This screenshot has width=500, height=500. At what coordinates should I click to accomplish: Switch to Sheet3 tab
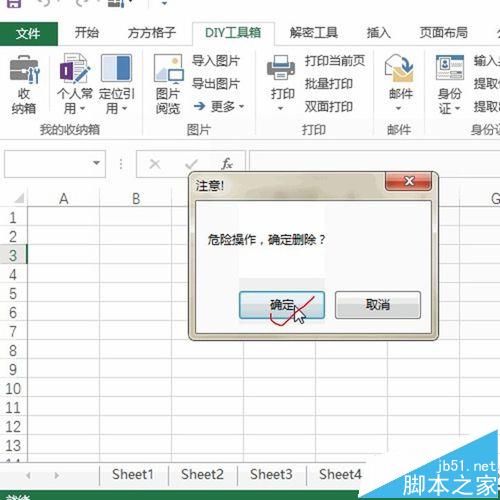[271, 475]
